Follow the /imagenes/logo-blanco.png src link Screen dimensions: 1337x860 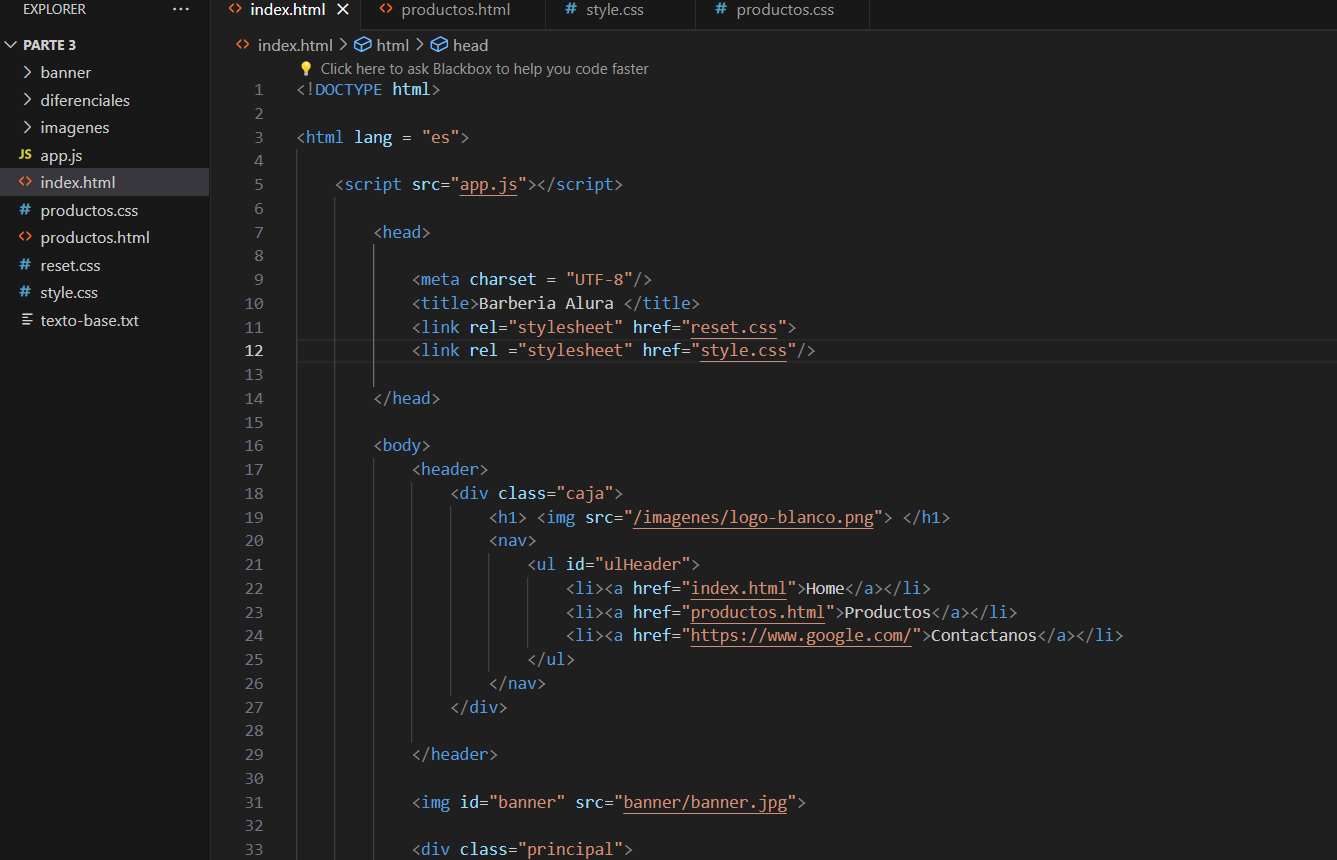click(753, 518)
